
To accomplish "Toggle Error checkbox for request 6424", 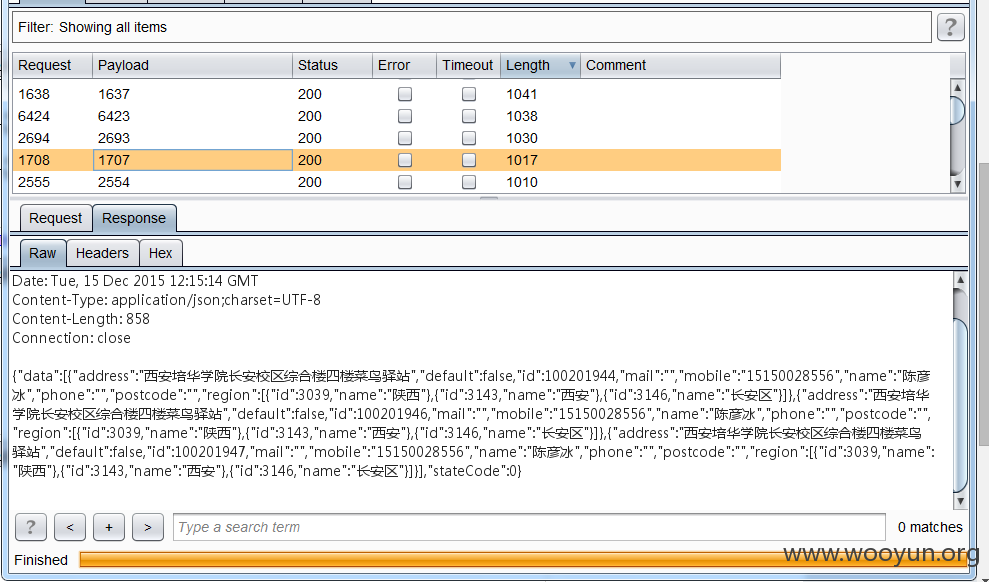I will point(405,116).
